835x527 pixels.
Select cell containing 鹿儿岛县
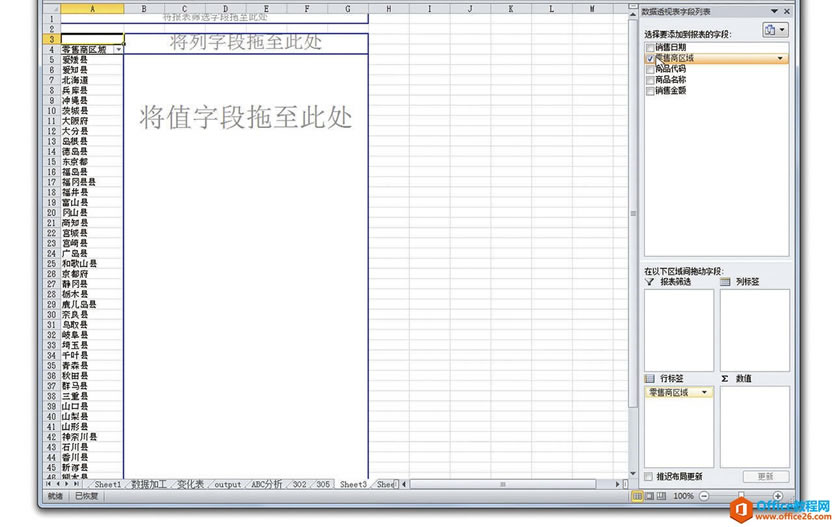coord(92,304)
